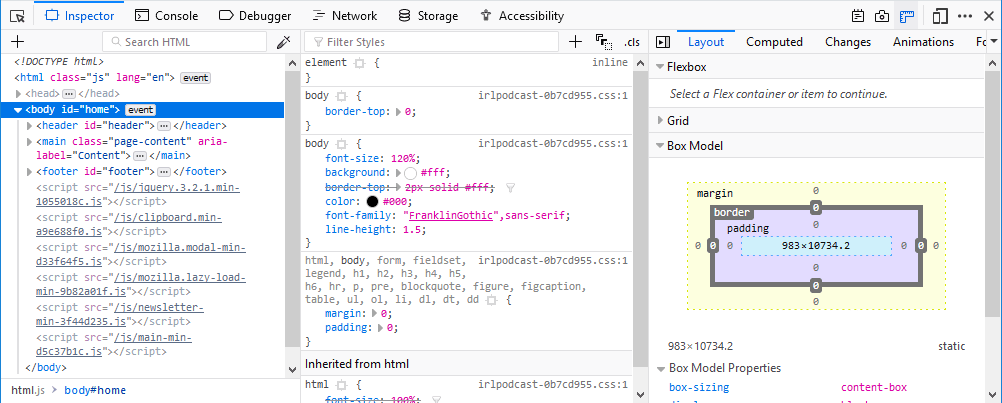Expand border-top shorthand value arrow
The width and height of the screenshot is (1002, 403).
coord(399,112)
